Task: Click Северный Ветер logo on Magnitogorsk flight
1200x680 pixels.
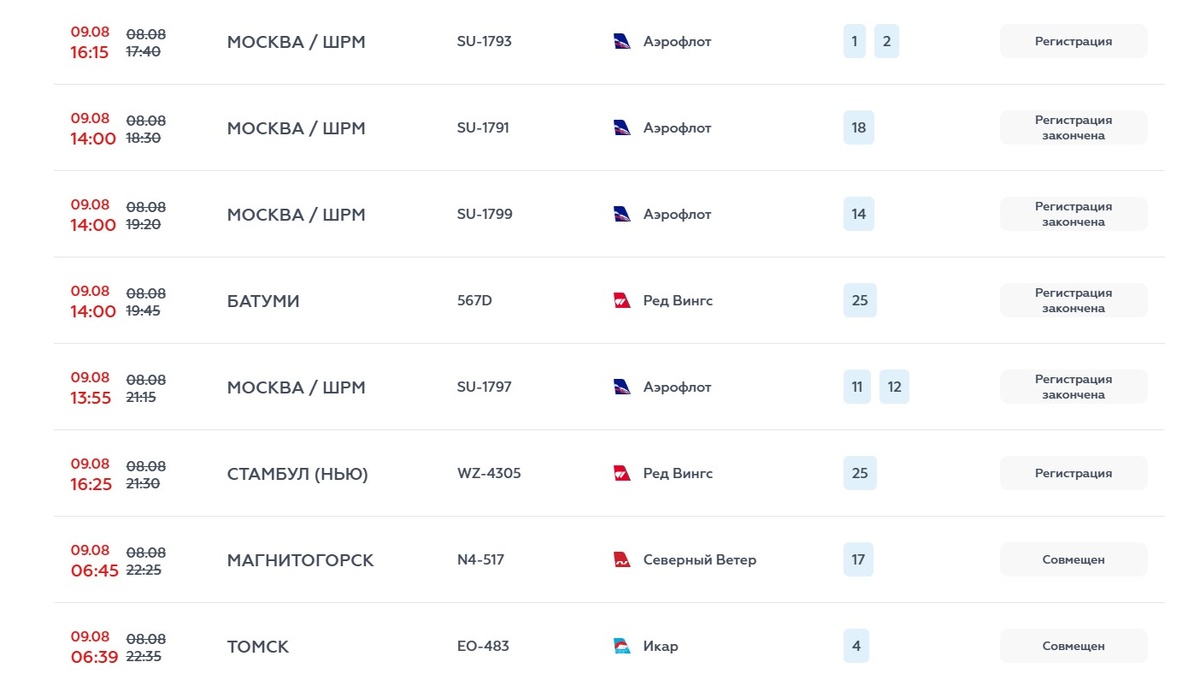Action: [622, 560]
